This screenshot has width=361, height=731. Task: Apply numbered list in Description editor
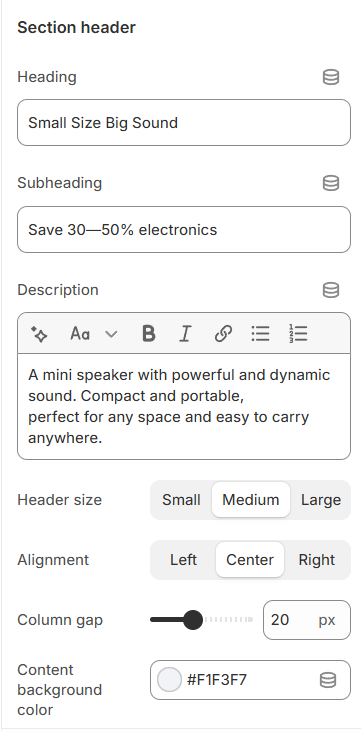tap(298, 334)
